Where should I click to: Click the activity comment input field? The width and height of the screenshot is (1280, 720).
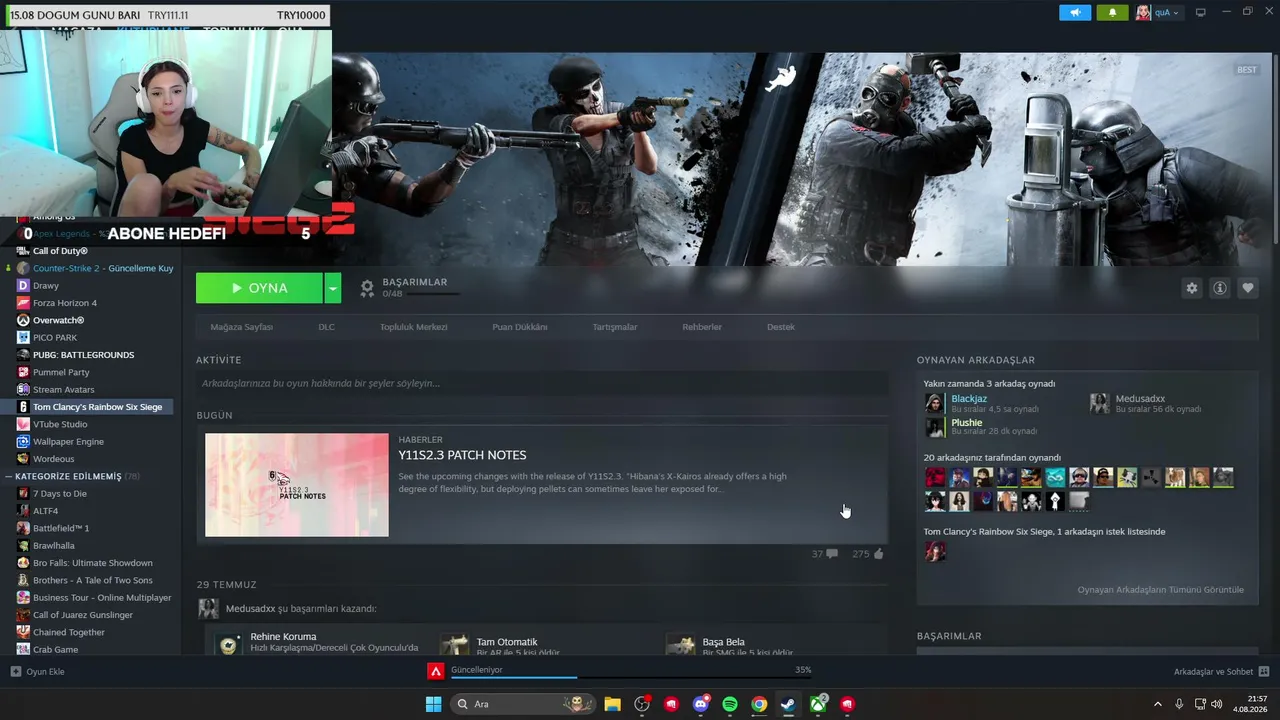tap(542, 383)
